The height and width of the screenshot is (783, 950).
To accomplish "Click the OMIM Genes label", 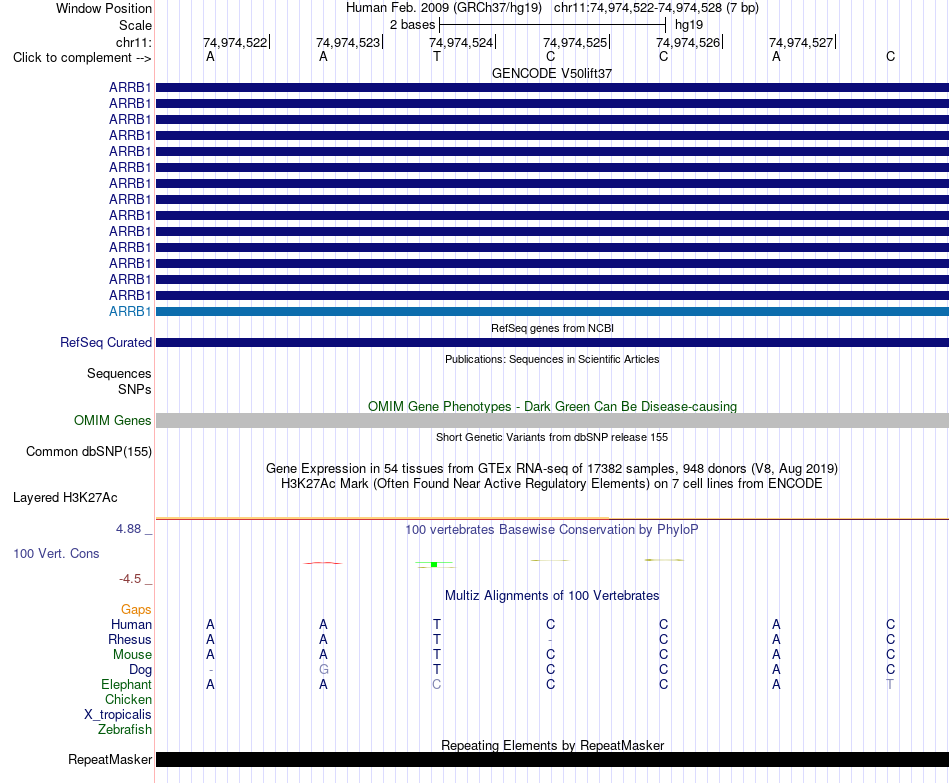I will [x=112, y=421].
